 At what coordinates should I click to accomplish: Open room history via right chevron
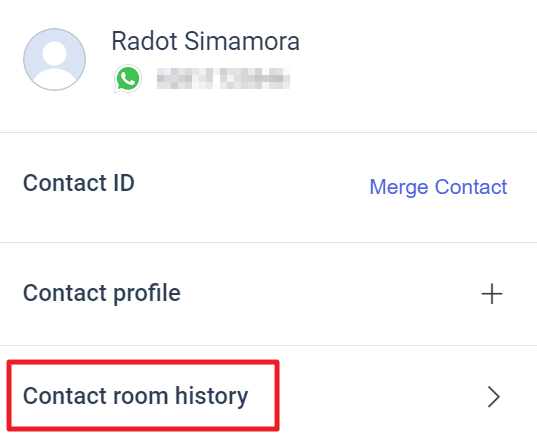pos(494,397)
